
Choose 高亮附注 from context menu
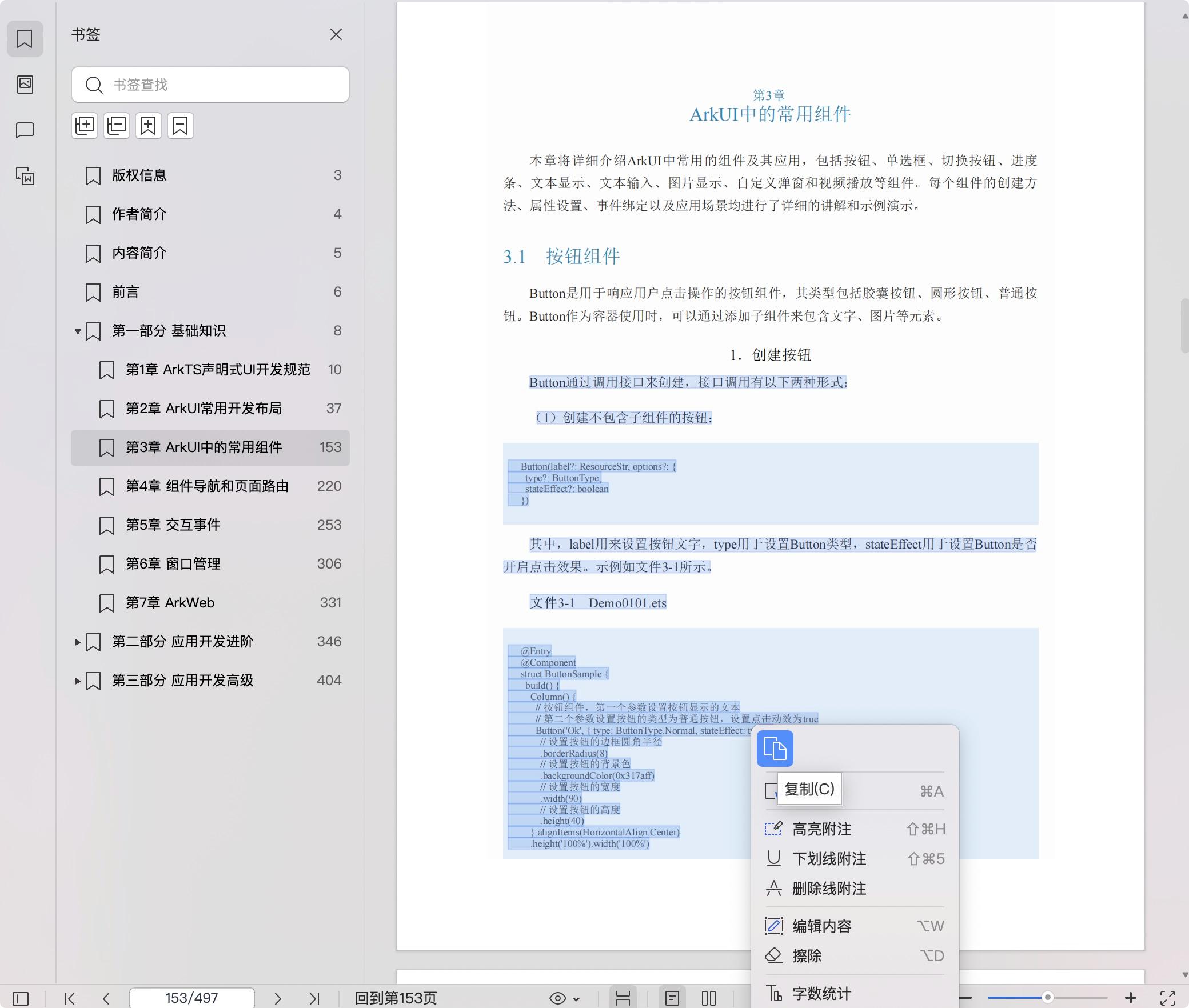(x=821, y=829)
